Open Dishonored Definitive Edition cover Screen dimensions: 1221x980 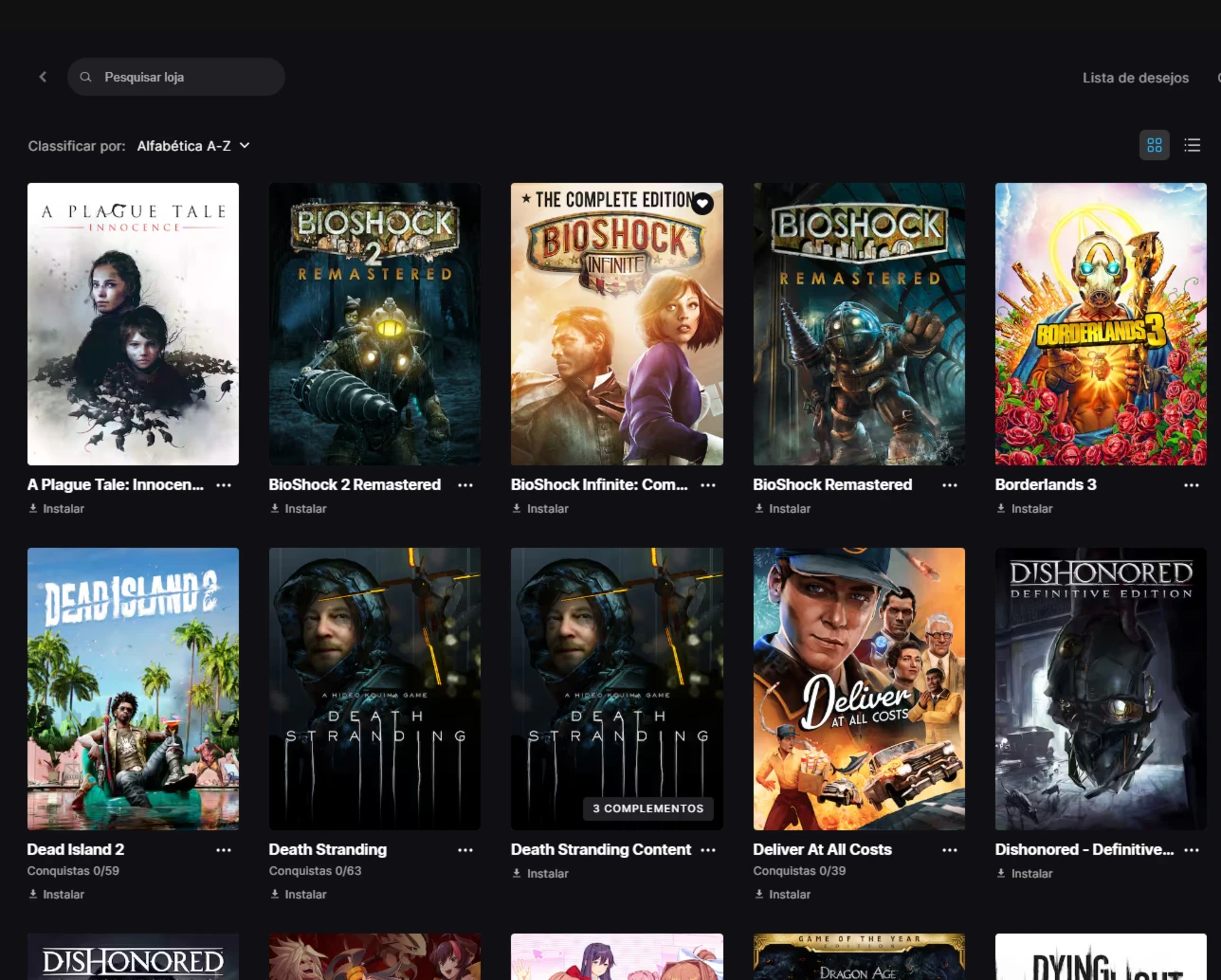click(x=1101, y=689)
